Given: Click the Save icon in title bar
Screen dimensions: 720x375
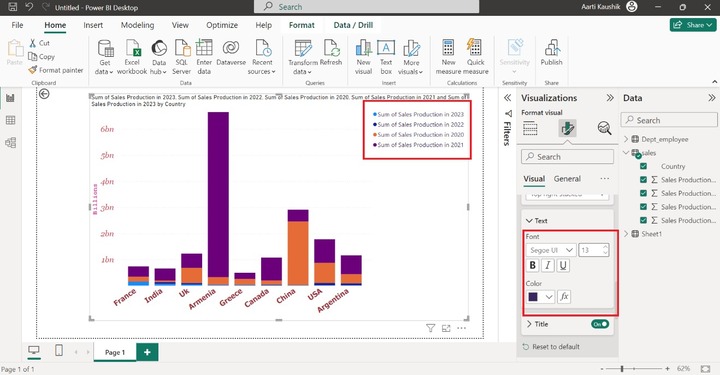Looking at the screenshot, I should click(13, 7).
